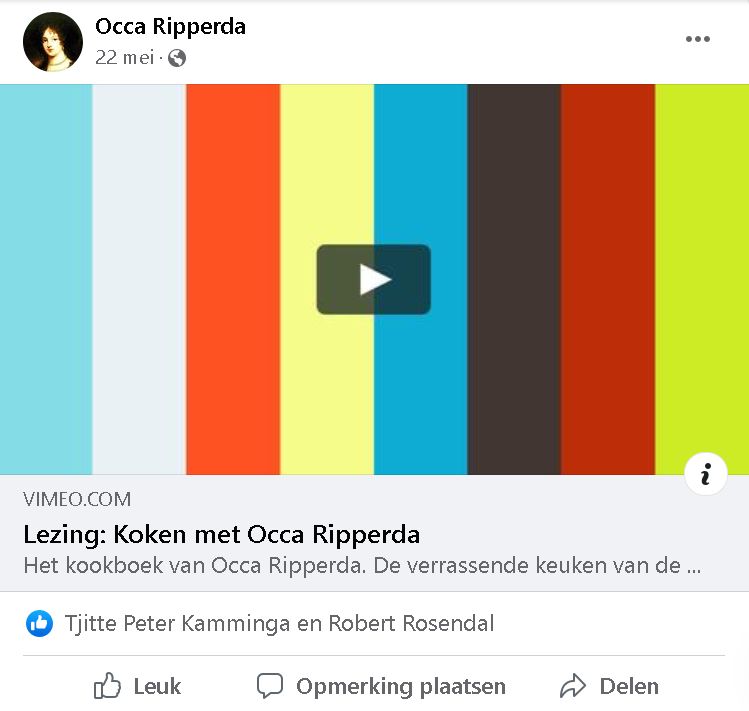Open the 22 mei post timestamp
The height and width of the screenshot is (711, 749).
click(x=125, y=58)
